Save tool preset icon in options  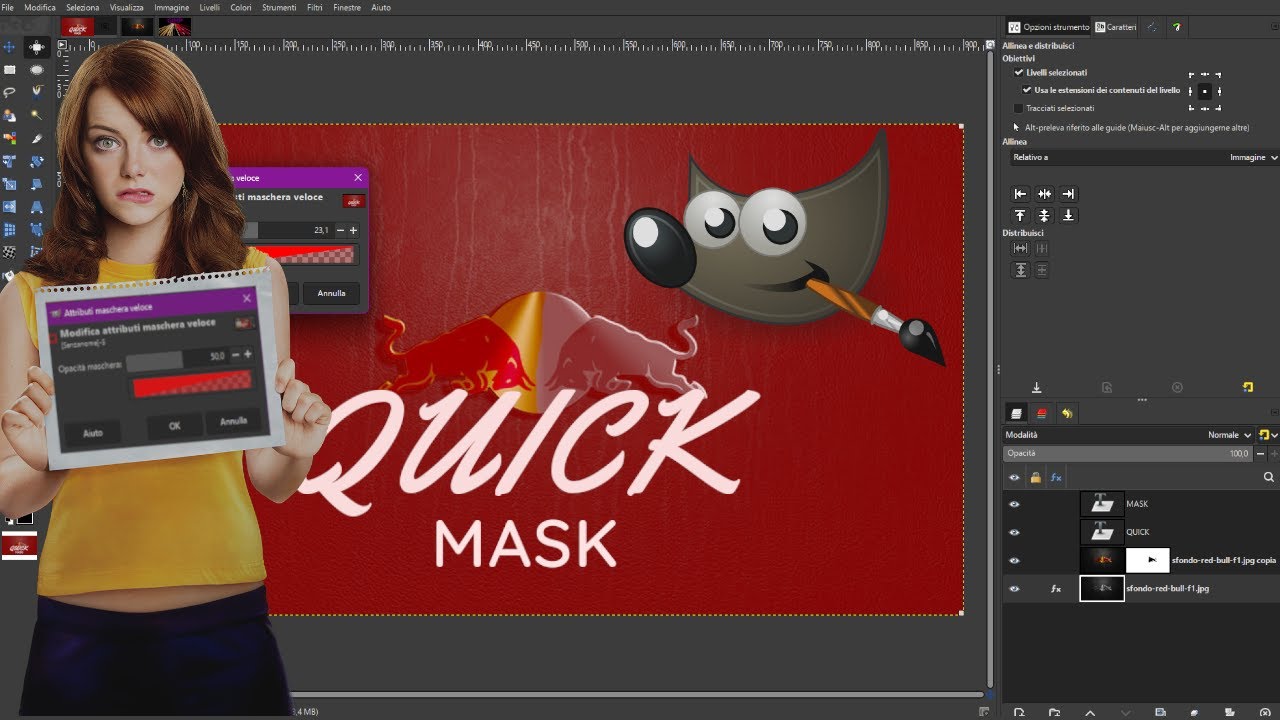(x=1037, y=387)
